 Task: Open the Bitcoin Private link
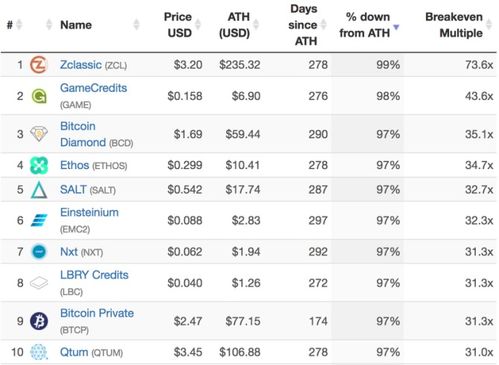click(x=97, y=313)
